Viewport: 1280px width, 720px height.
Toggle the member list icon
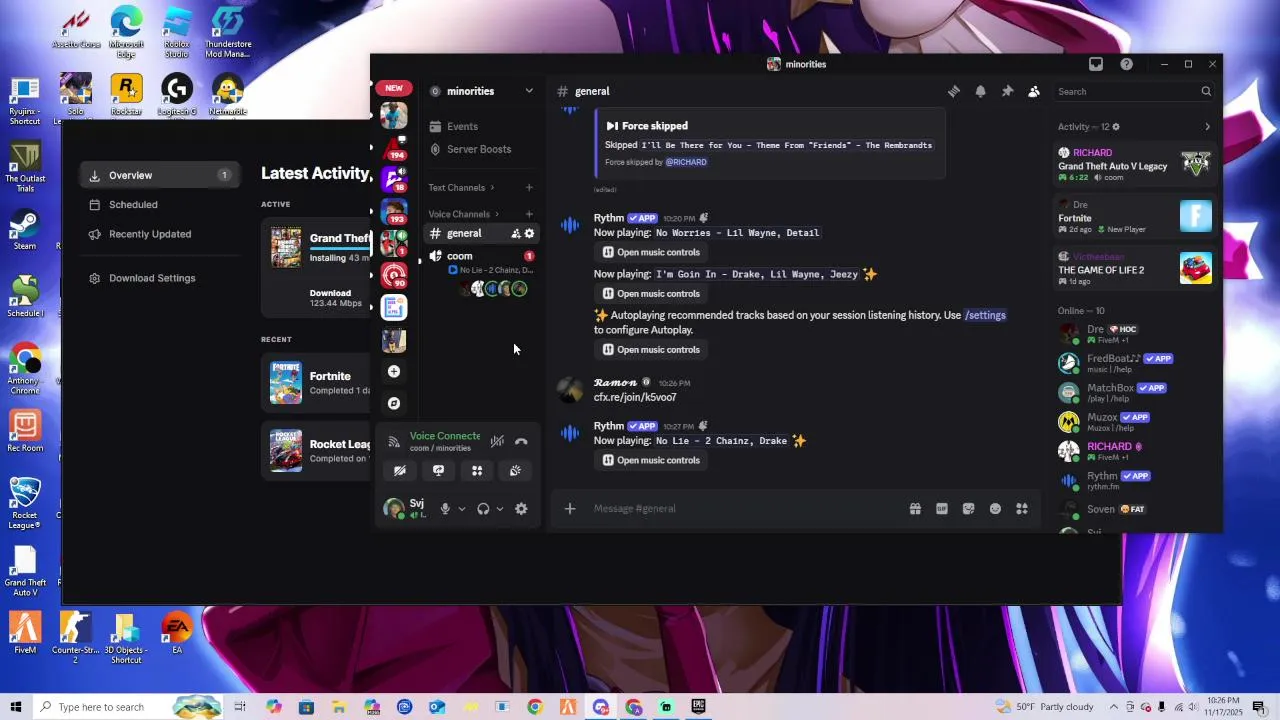click(x=1034, y=91)
